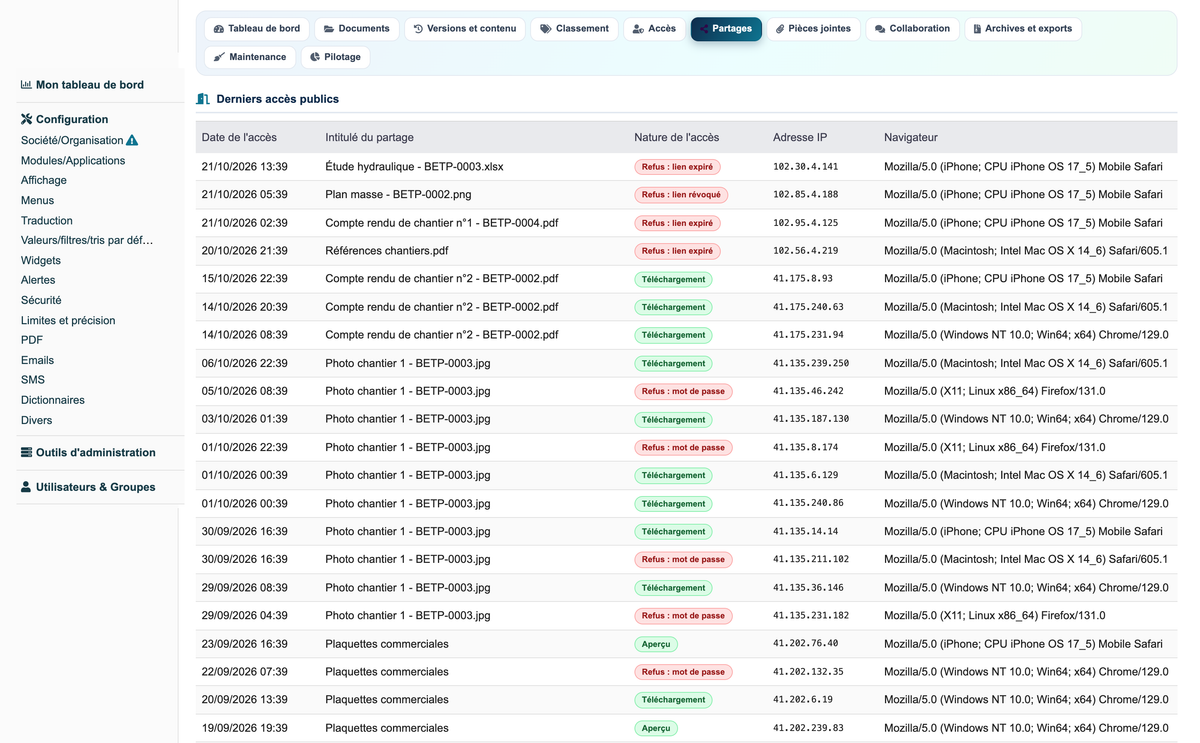Expand the Configuration section

[x=72, y=119]
